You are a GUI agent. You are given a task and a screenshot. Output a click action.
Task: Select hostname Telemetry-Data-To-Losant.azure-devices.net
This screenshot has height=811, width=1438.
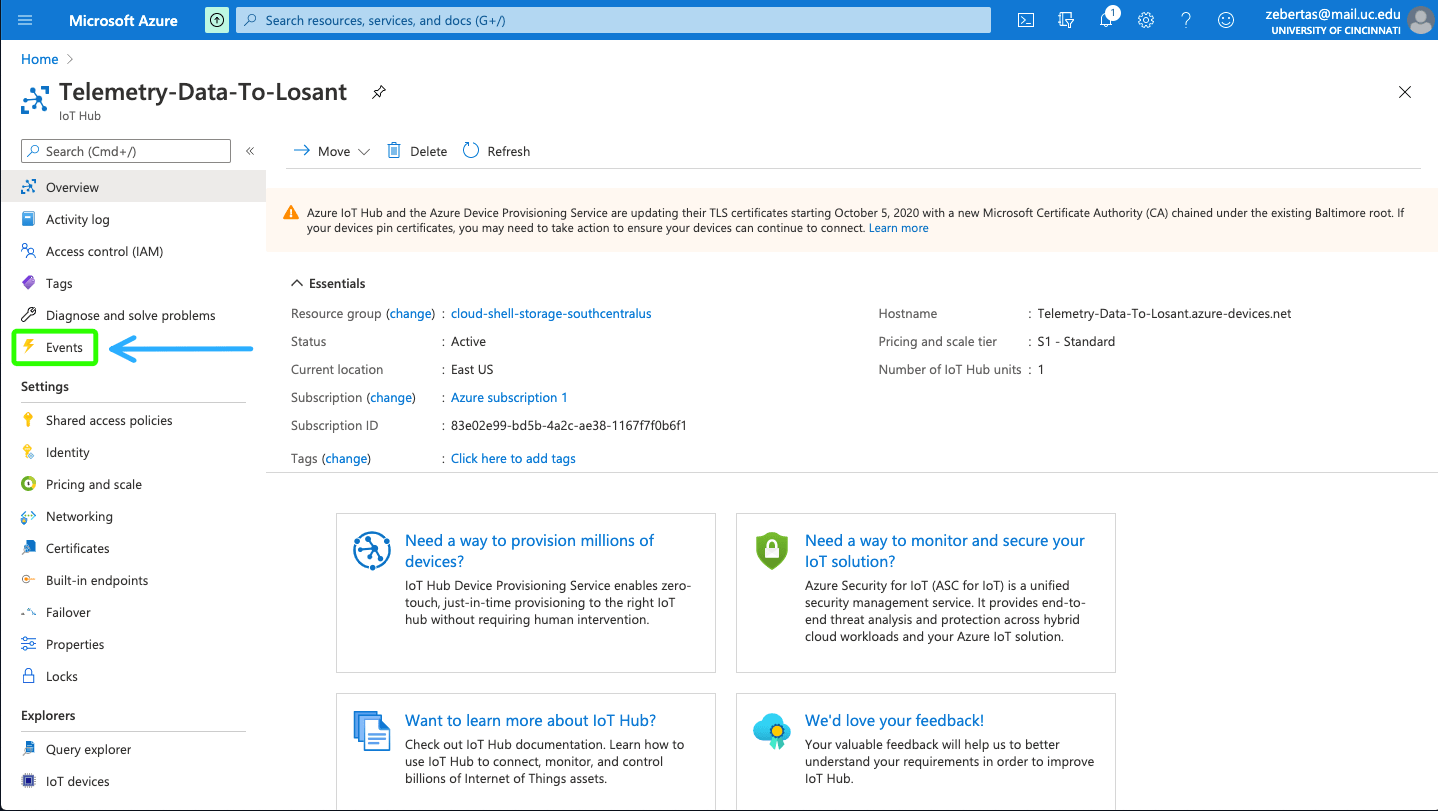coord(1164,313)
